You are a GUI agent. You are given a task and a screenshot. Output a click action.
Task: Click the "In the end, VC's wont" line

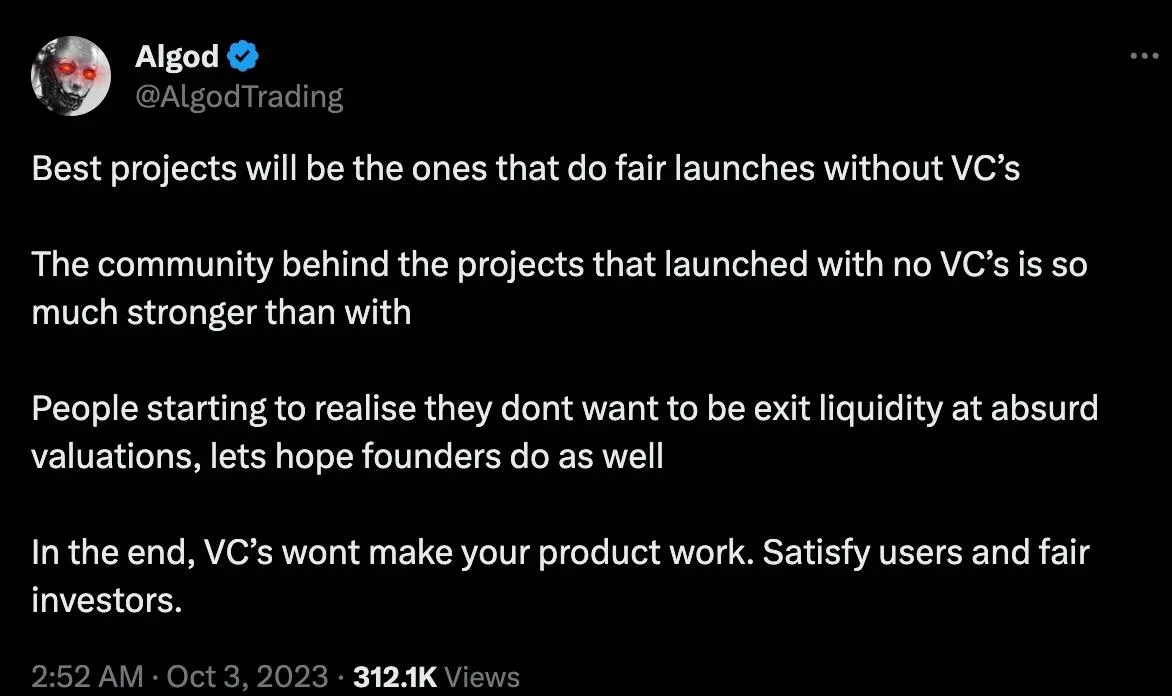pyautogui.click(x=560, y=552)
